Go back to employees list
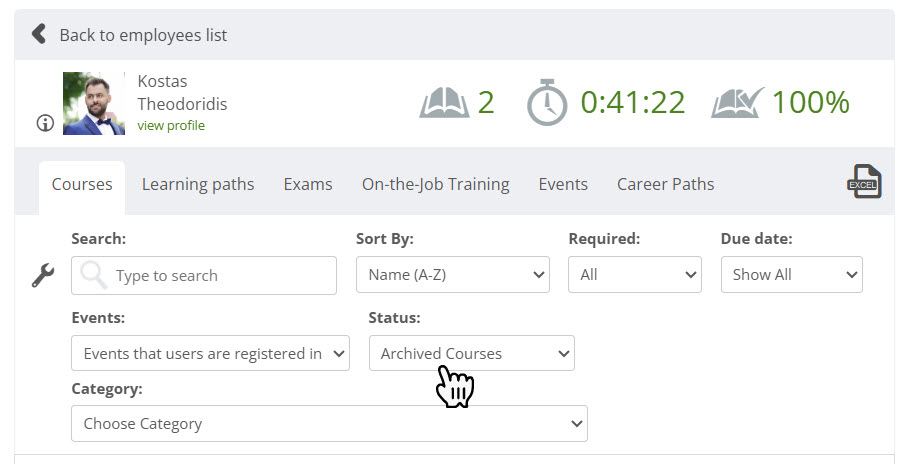Viewport: 907px width, 464px height. coord(143,35)
